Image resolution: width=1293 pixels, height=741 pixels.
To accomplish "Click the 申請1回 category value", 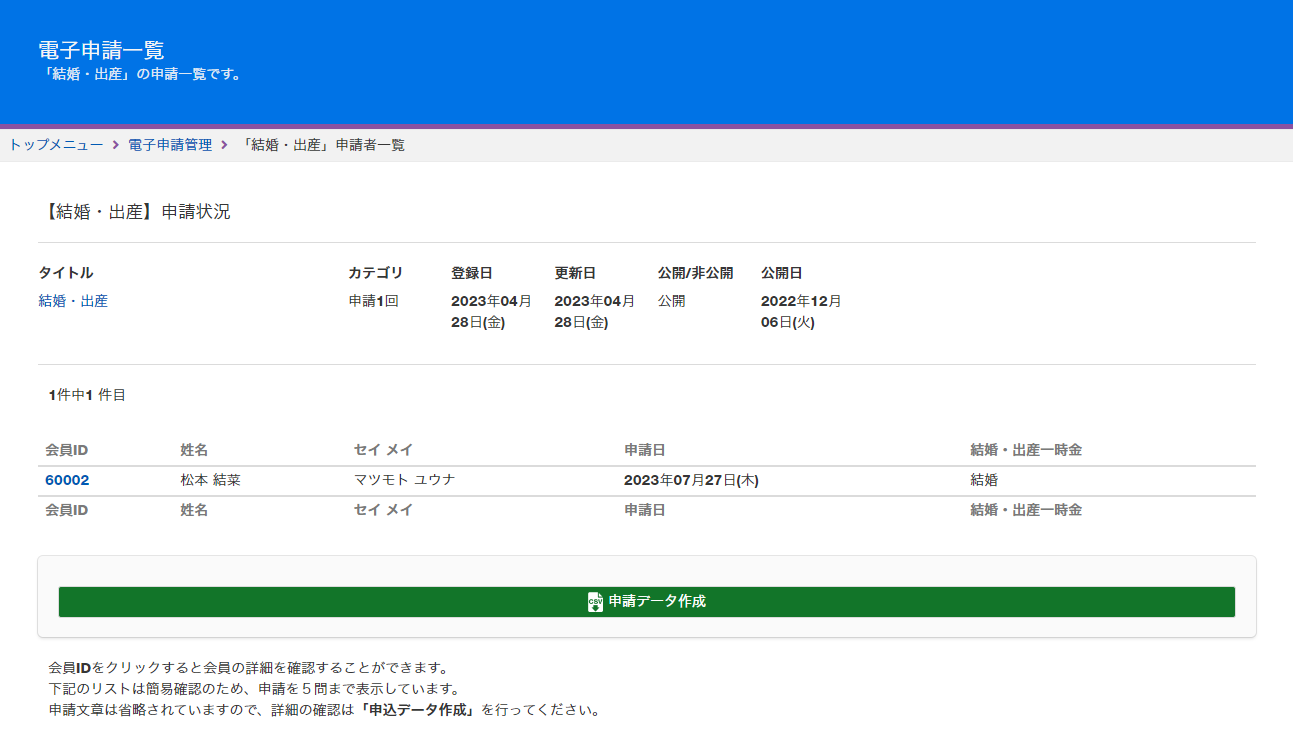I will point(373,301).
